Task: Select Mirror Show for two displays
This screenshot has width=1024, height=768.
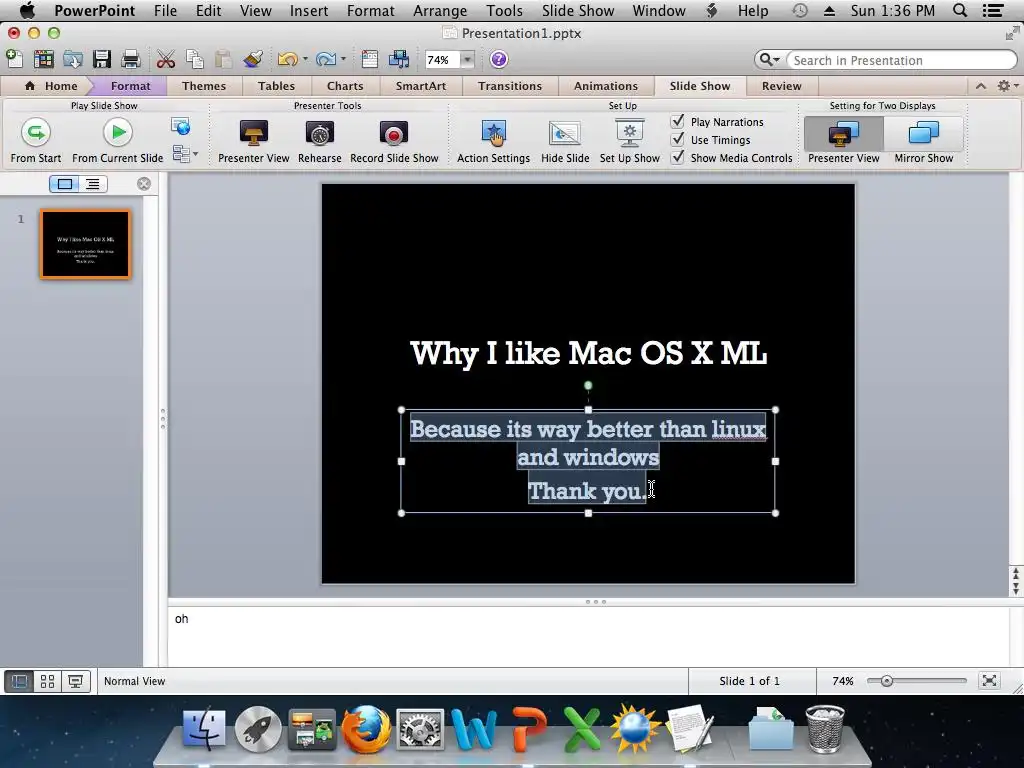Action: pyautogui.click(x=923, y=142)
